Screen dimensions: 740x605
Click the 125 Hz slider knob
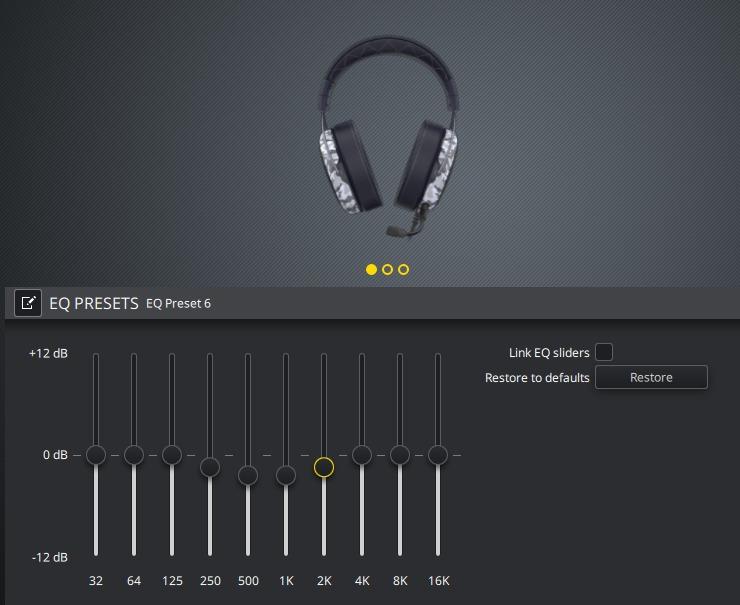tap(172, 455)
